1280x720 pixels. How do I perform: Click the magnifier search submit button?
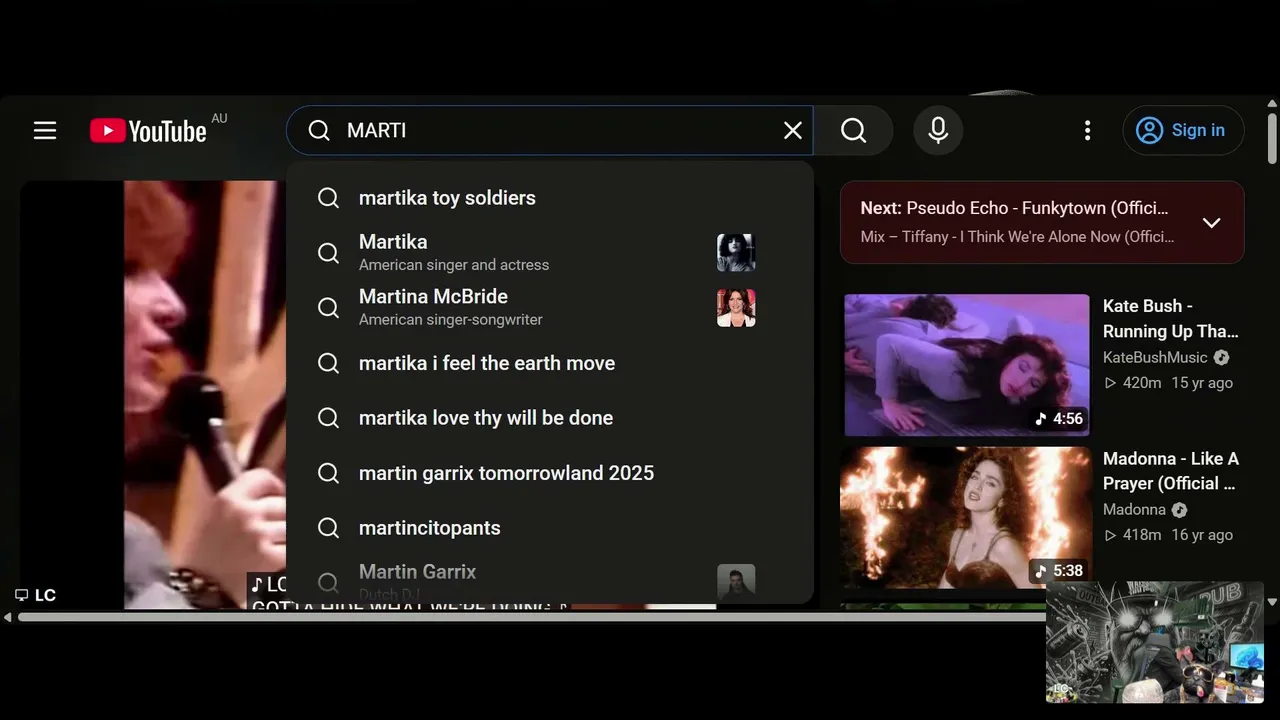[853, 130]
